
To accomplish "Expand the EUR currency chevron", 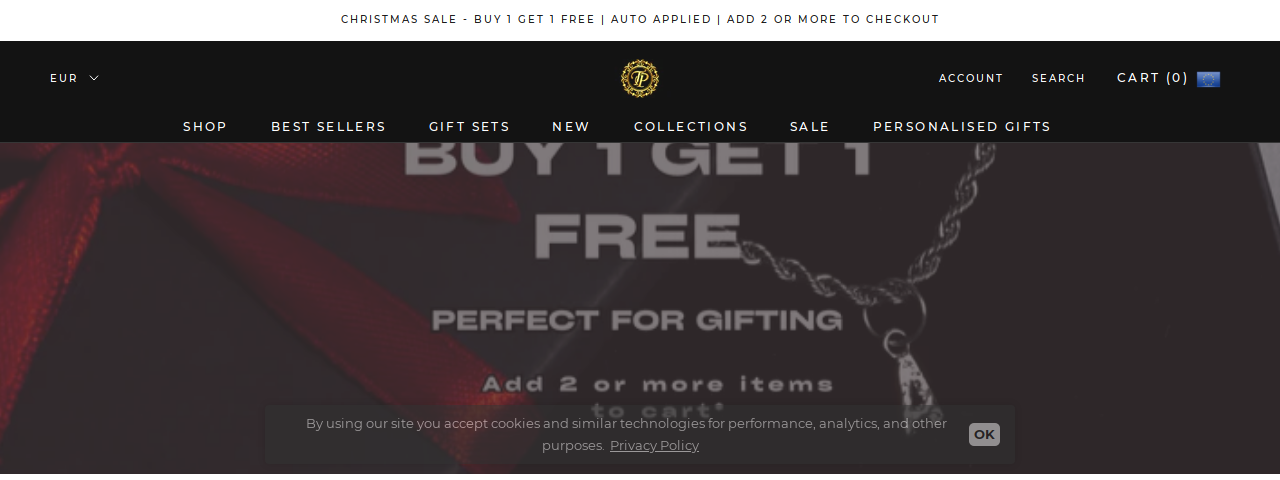I will [94, 78].
